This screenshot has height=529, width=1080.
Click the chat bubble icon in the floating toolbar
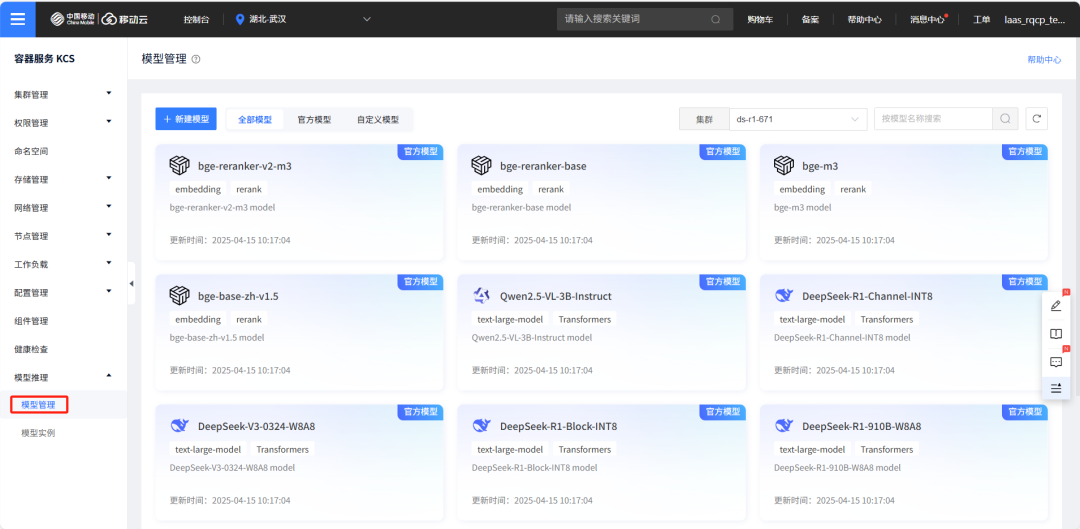point(1056,362)
